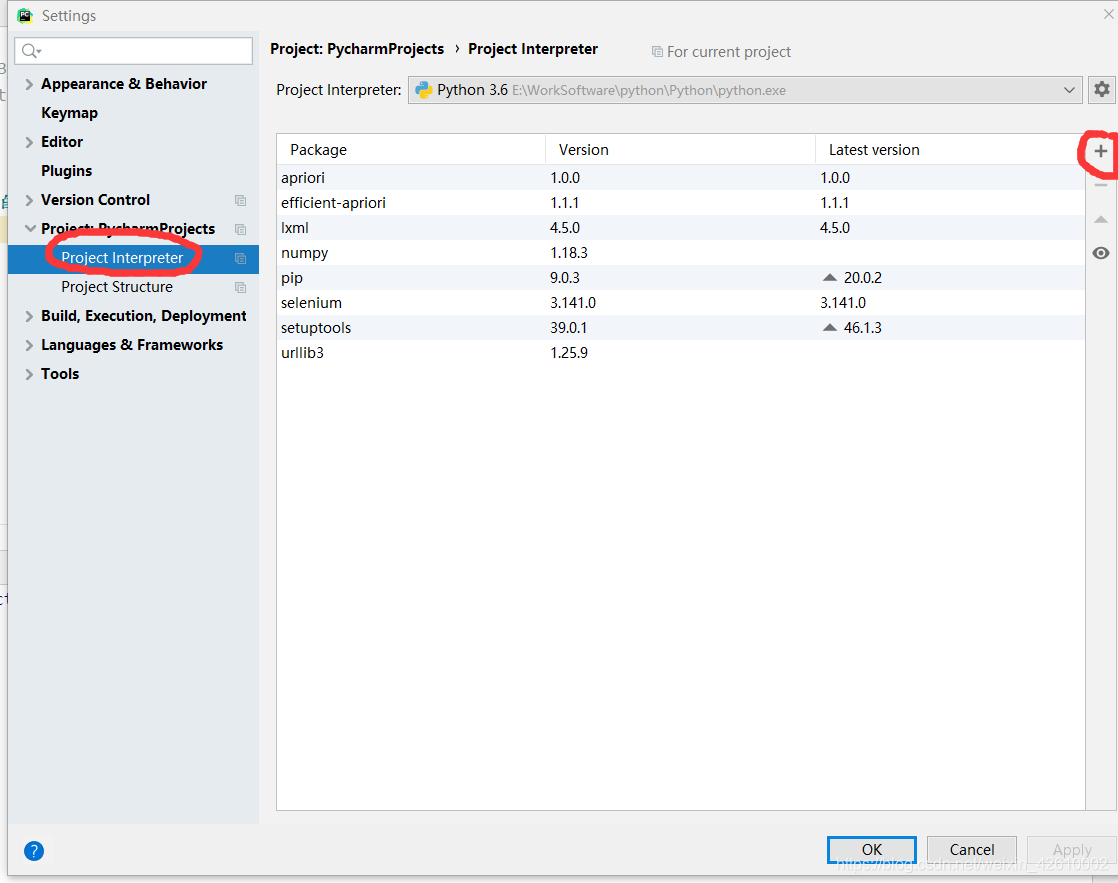The image size is (1118, 883).
Task: Click version 3.141.0 in Version column
Action: (x=573, y=302)
